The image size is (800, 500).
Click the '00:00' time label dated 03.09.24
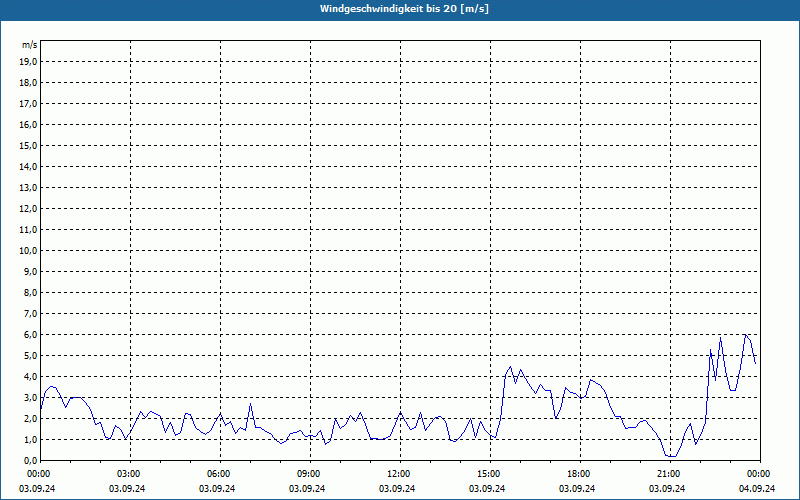38,474
